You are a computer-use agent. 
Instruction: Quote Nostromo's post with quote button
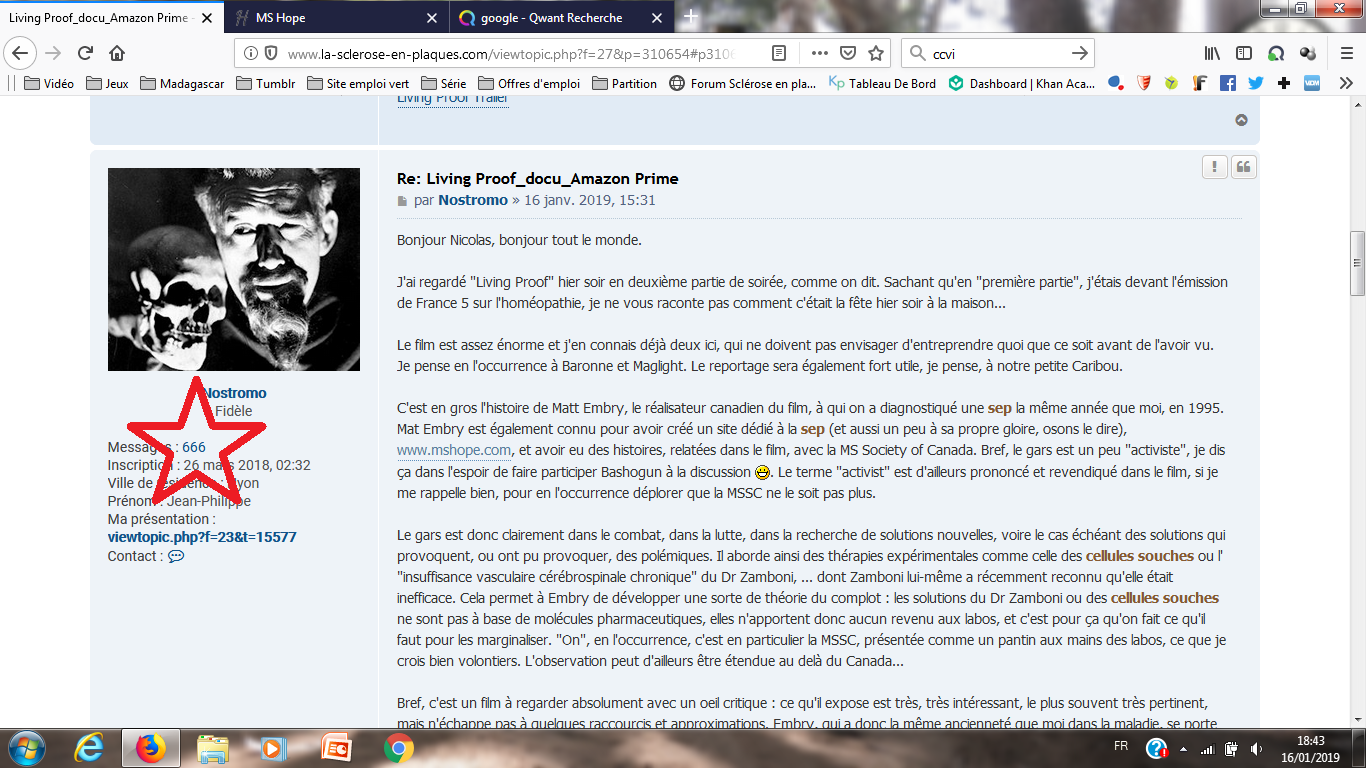coord(1243,168)
